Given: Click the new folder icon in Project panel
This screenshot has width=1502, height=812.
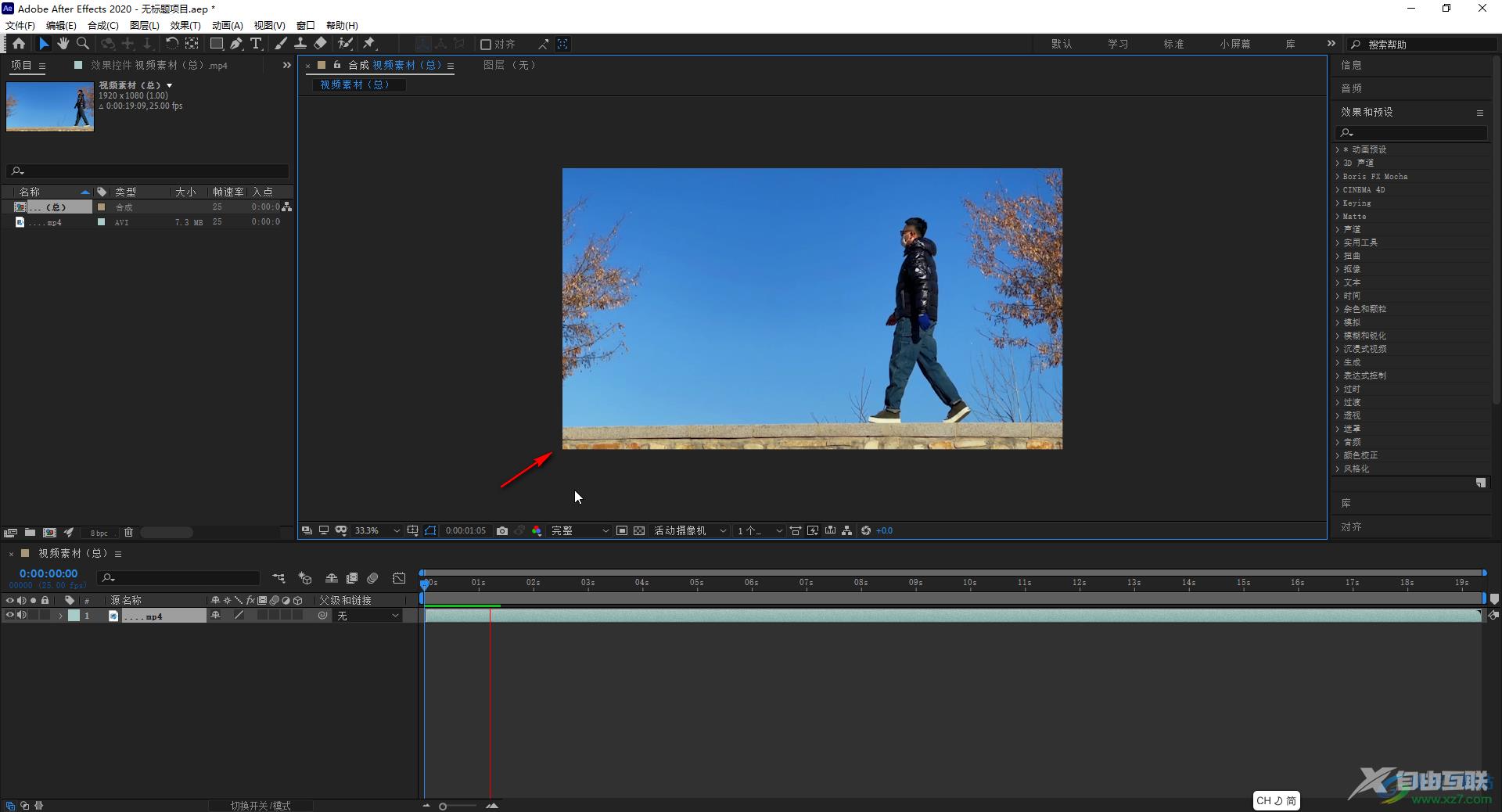Looking at the screenshot, I should click(30, 533).
